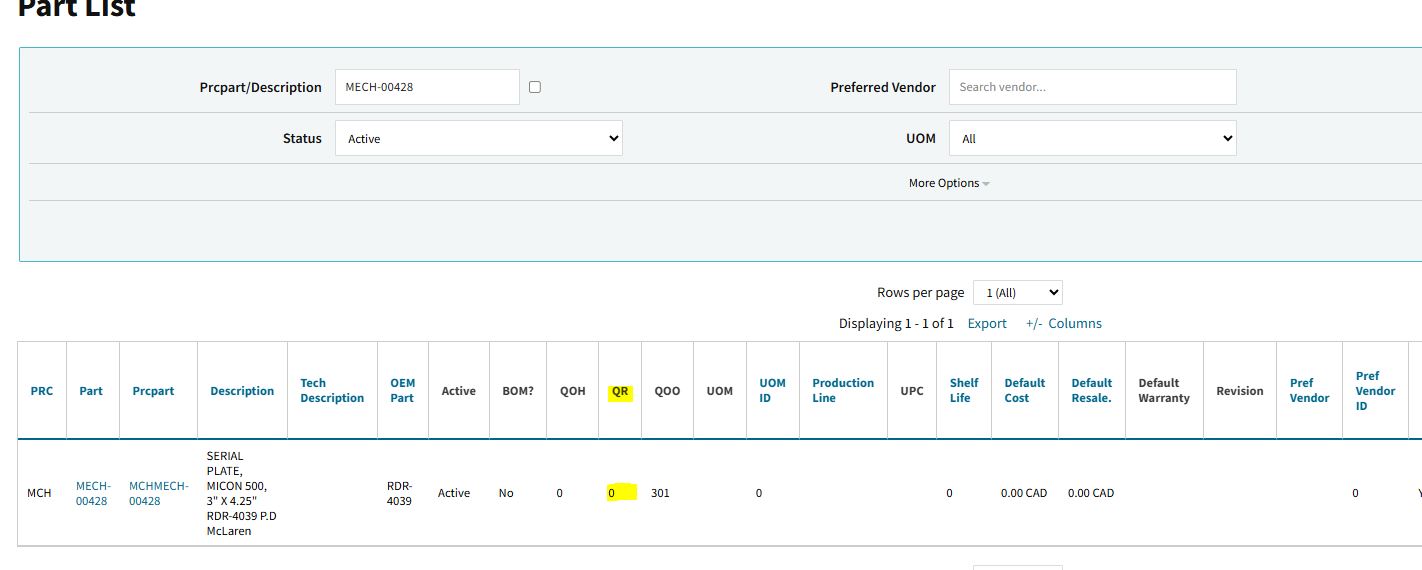Open the UOM filter dropdown
1422x570 pixels.
pyautogui.click(x=1092, y=139)
